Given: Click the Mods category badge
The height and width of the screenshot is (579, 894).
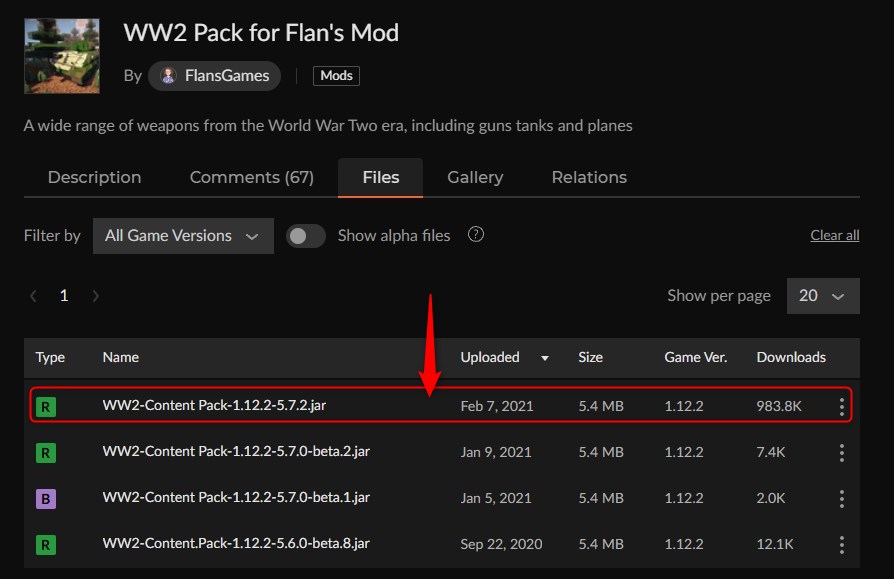Looking at the screenshot, I should tap(336, 75).
